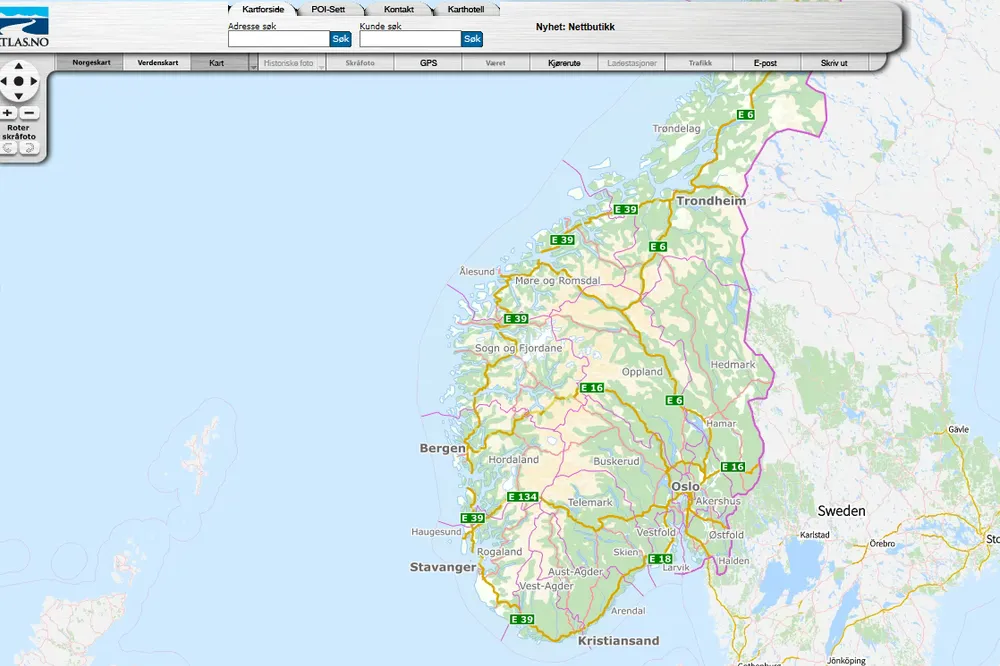1000x666 pixels.
Task: Pan the map left with arrow
Action: tap(5, 81)
